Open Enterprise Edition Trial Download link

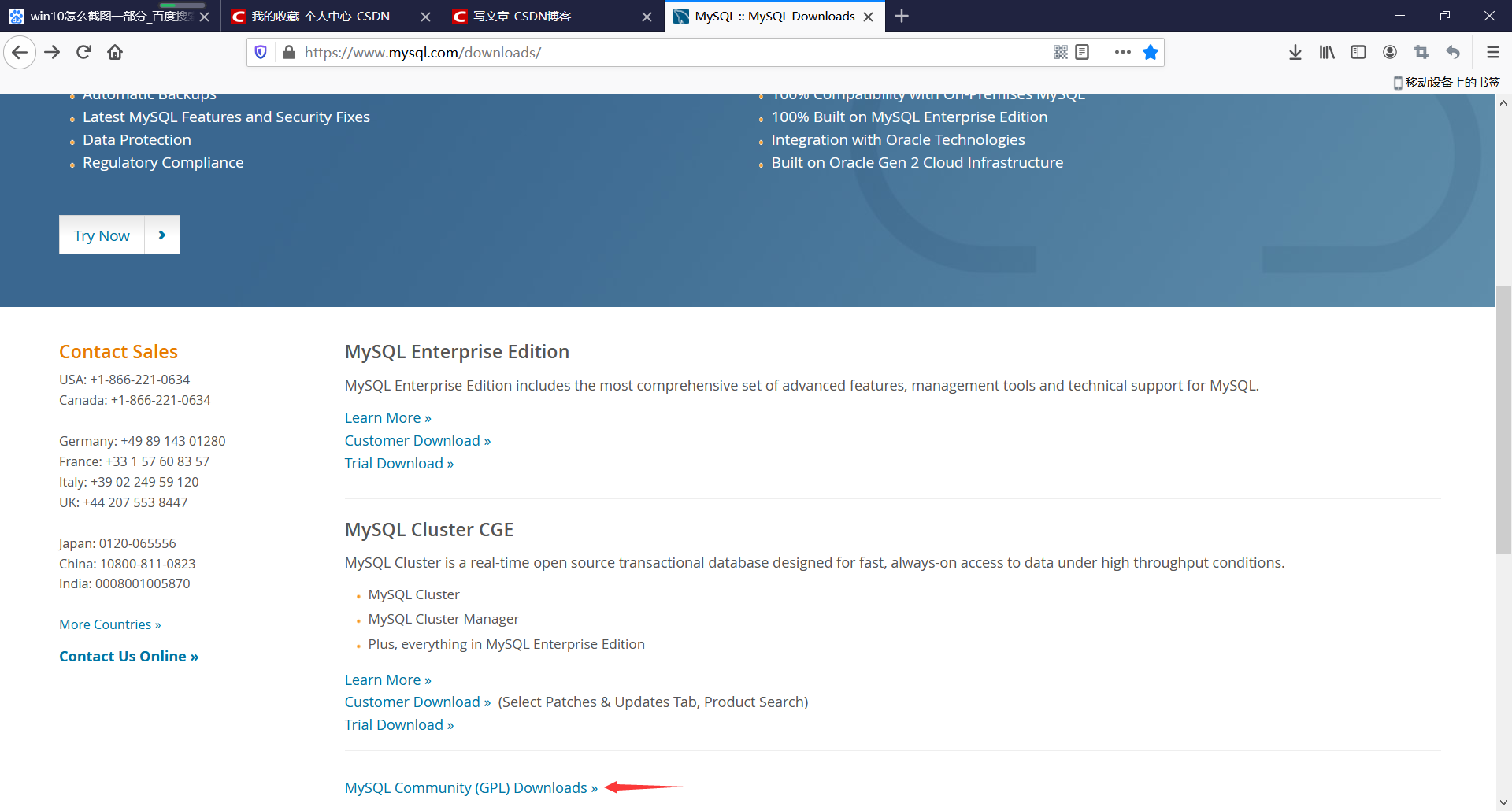pyautogui.click(x=399, y=464)
